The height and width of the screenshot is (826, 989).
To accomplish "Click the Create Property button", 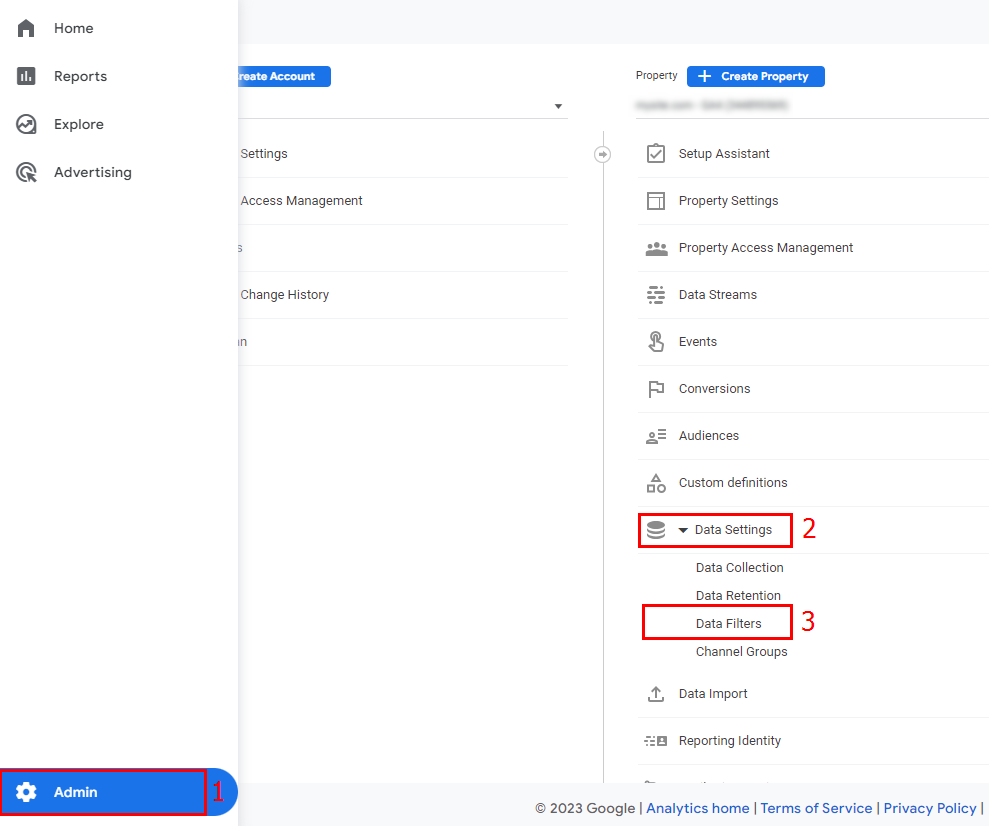I will 756,76.
